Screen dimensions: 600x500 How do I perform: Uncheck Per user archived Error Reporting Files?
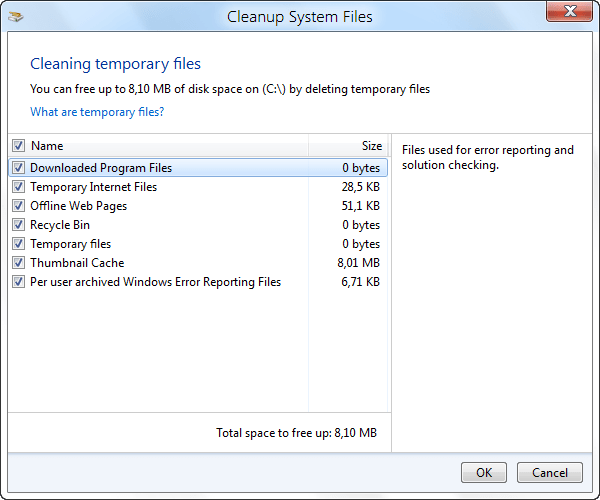[18, 282]
